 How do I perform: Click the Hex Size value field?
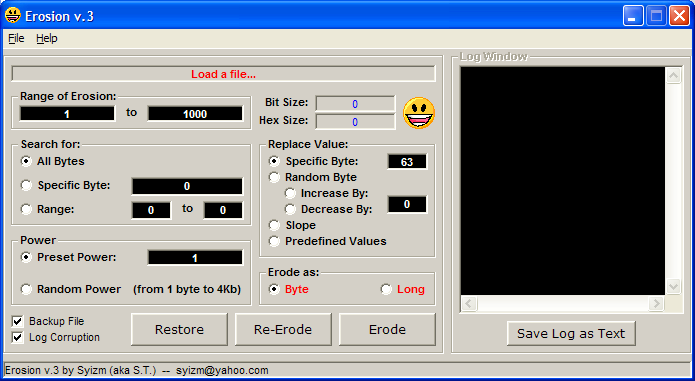(355, 122)
